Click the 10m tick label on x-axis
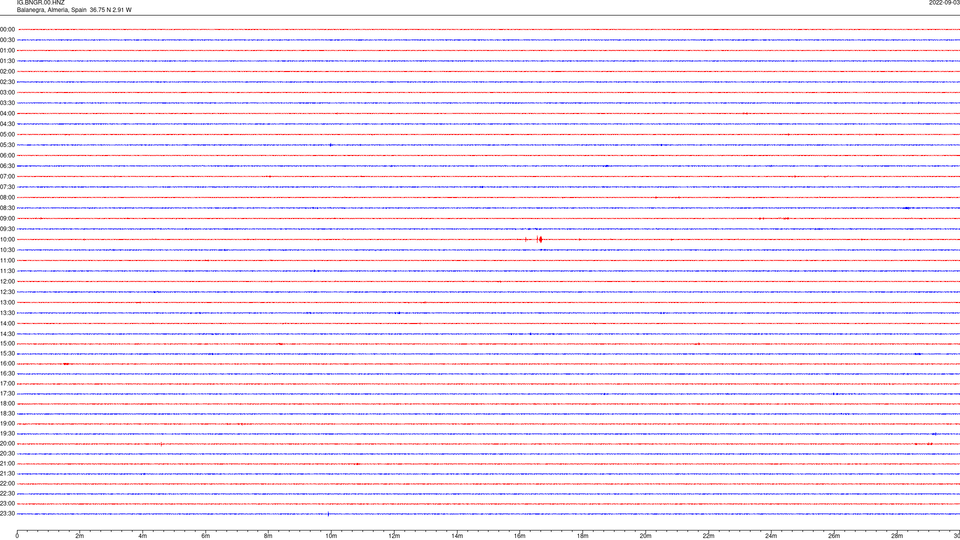 pyautogui.click(x=331, y=536)
